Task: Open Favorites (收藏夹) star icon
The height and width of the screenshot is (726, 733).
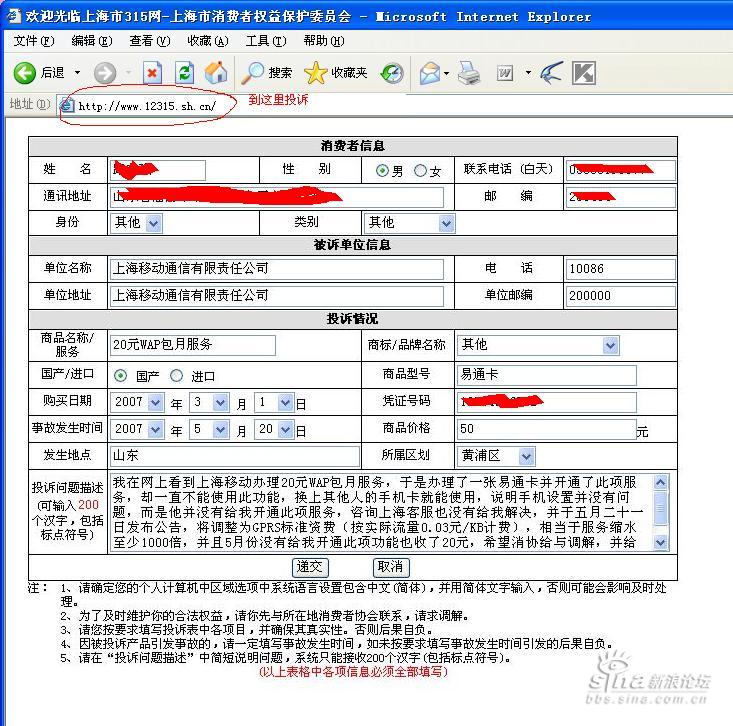Action: [316, 73]
